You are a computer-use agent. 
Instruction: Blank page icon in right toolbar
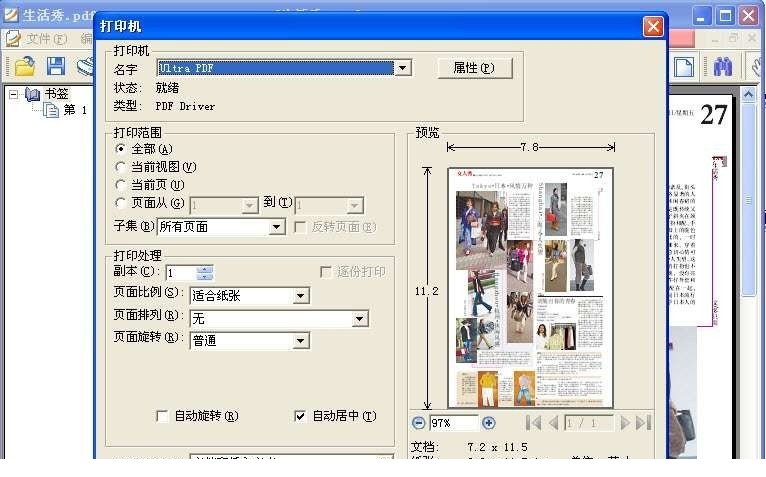683,67
